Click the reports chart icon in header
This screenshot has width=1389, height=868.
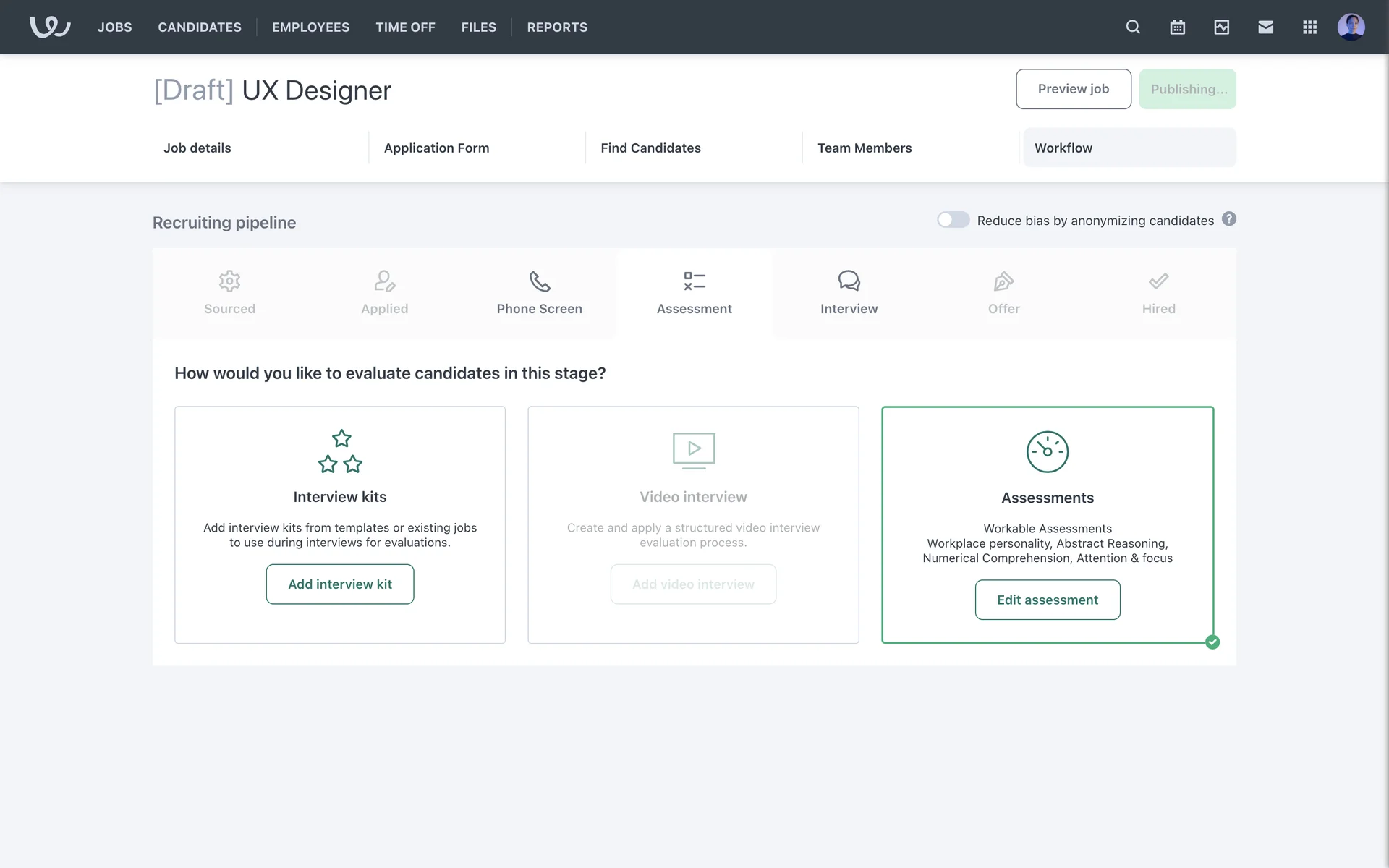tap(1221, 27)
